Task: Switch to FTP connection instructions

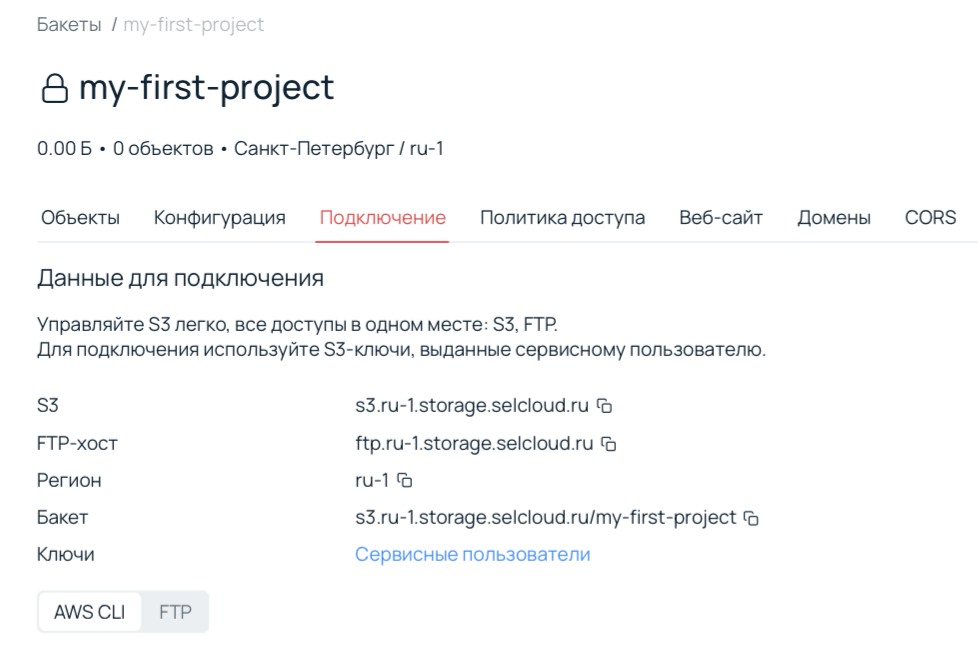Action: coord(175,612)
